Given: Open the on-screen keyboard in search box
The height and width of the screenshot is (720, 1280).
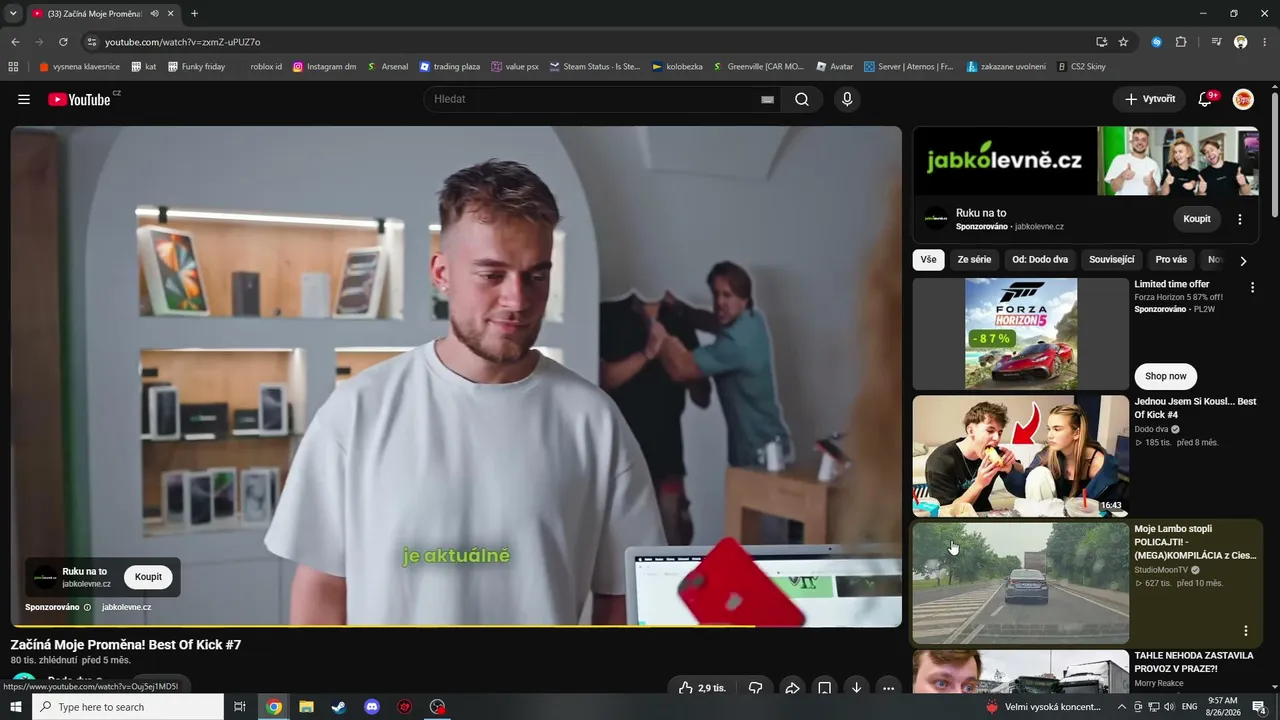Looking at the screenshot, I should coord(767,100).
